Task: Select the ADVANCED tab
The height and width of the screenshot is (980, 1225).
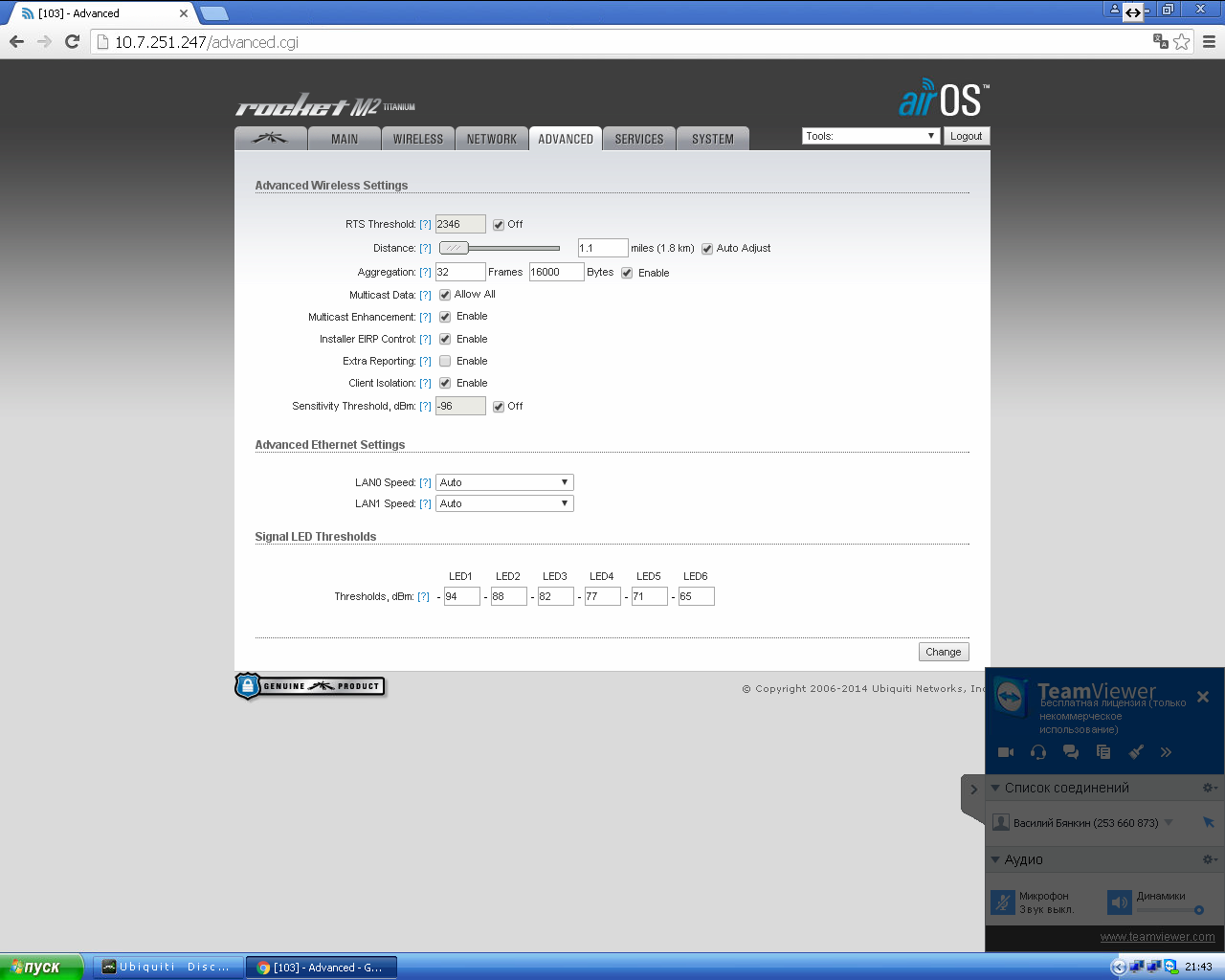Action: [566, 139]
